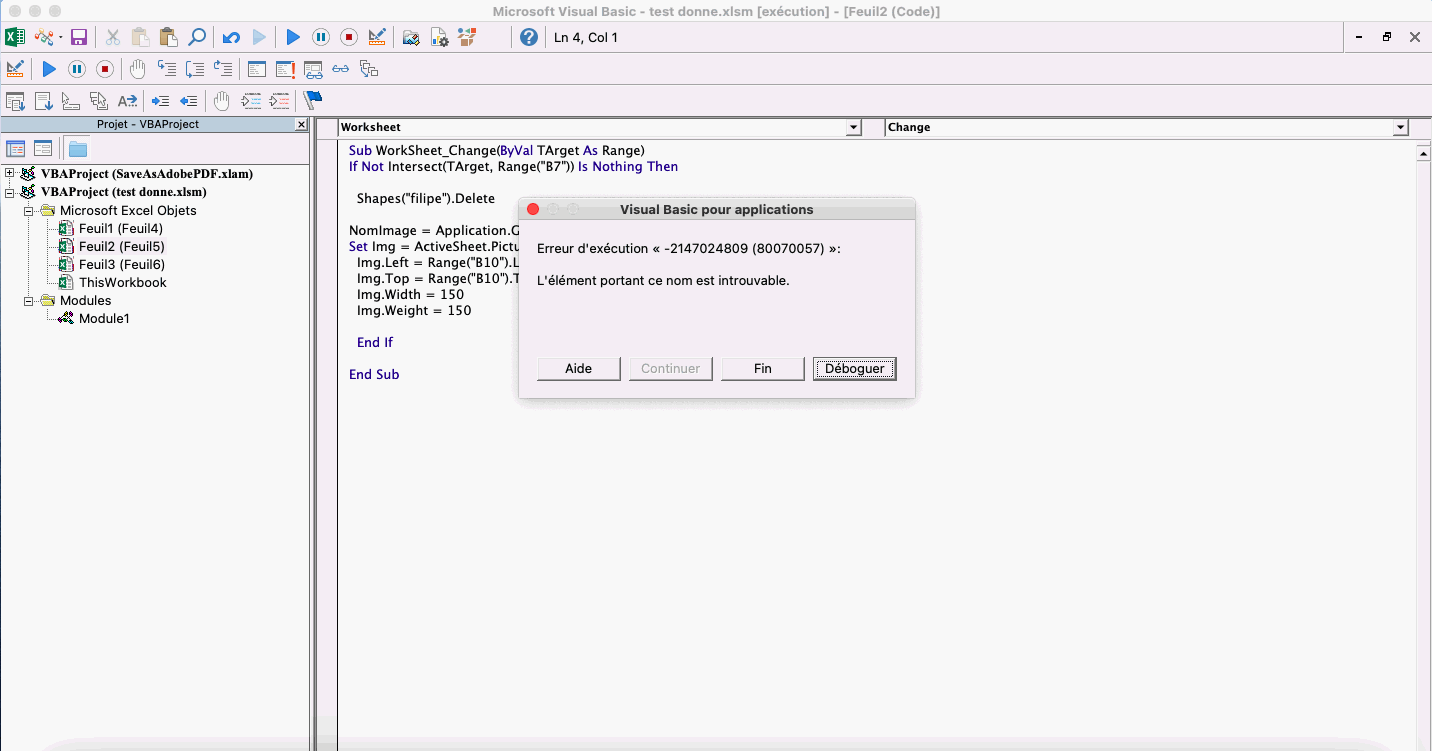The image size is (1432, 751).
Task: Toggle a bookmark with the blue flag icon
Action: tap(313, 100)
